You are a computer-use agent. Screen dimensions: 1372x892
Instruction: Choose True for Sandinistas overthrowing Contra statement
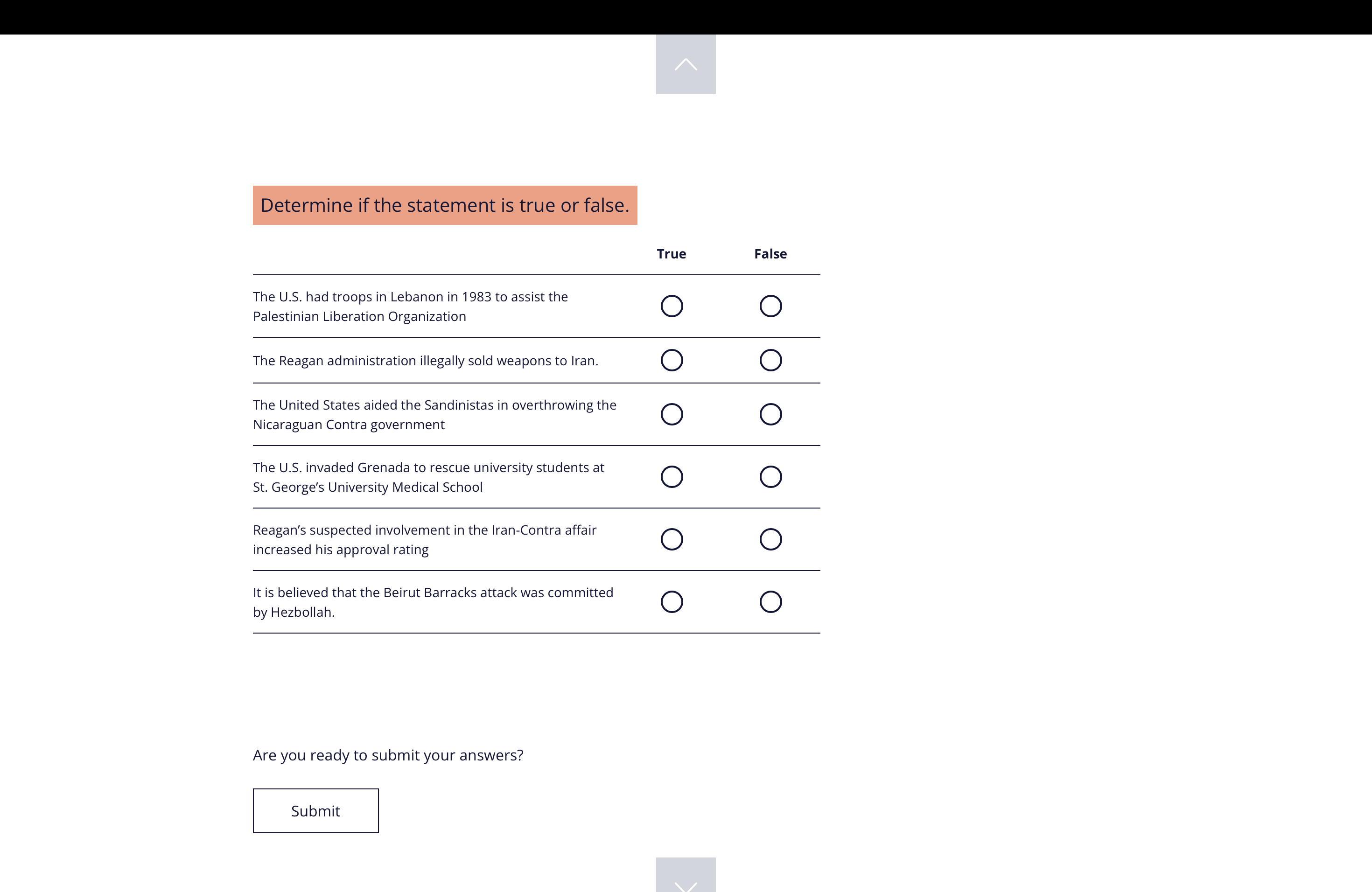click(672, 414)
